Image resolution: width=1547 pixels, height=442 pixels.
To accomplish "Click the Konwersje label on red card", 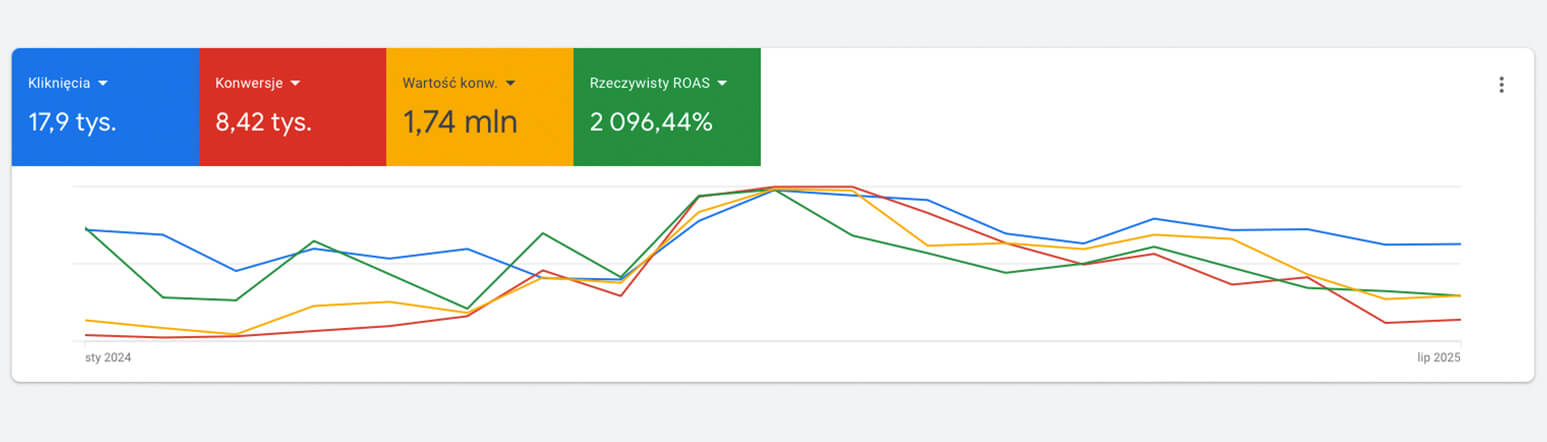I will click(249, 83).
